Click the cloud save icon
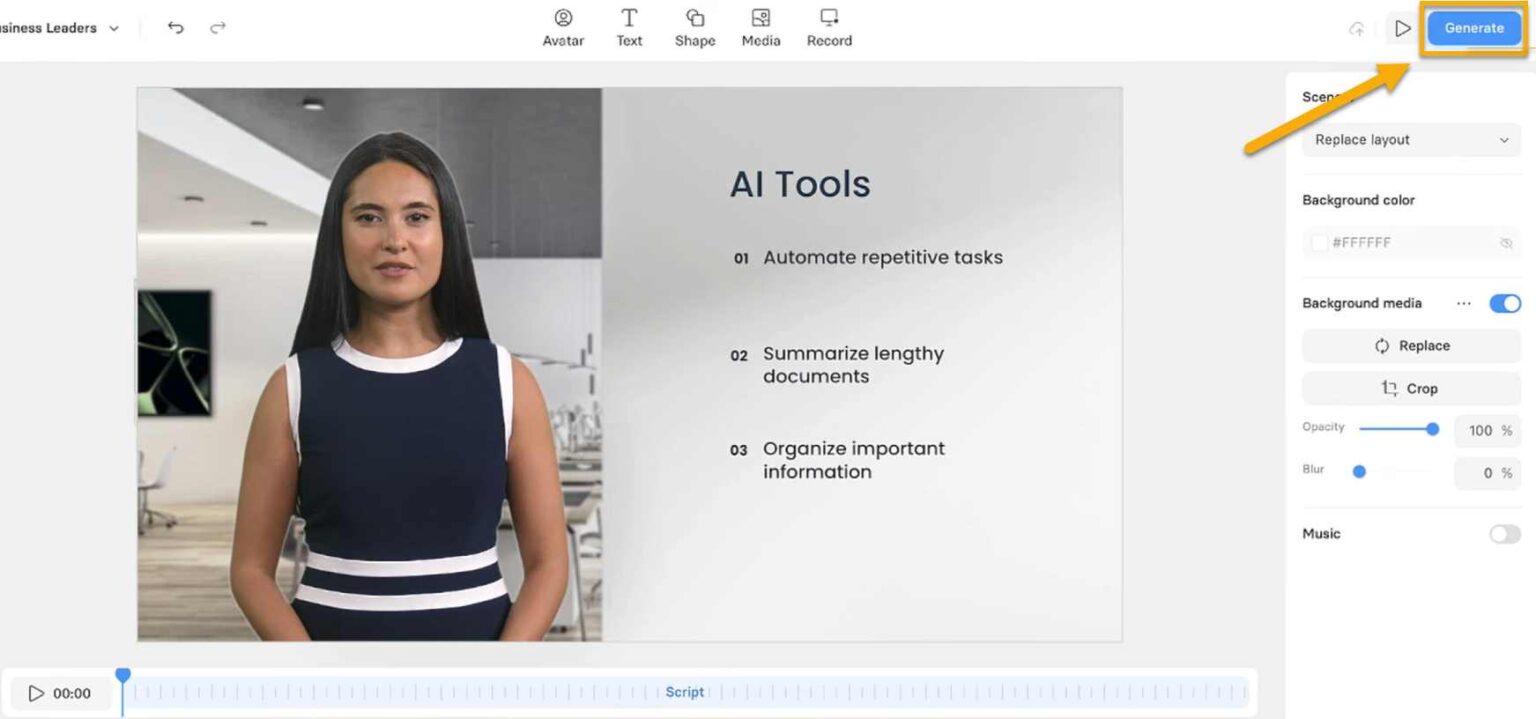Viewport: 1536px width, 719px height. tap(1357, 29)
